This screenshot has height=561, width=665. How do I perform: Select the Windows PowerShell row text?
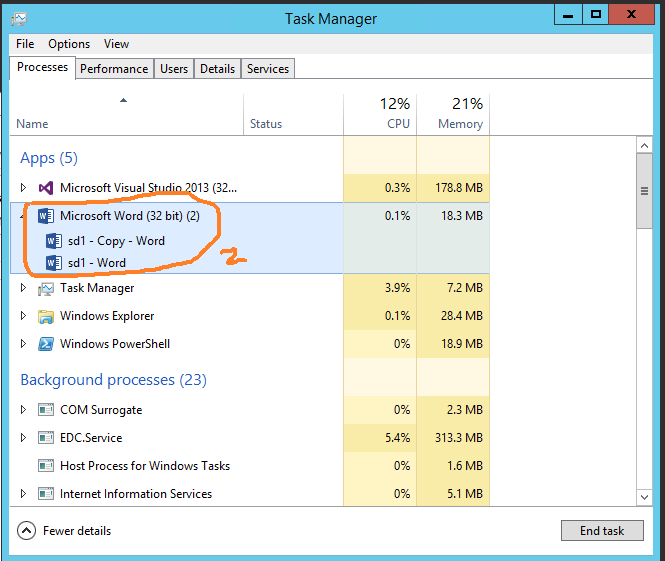click(115, 344)
